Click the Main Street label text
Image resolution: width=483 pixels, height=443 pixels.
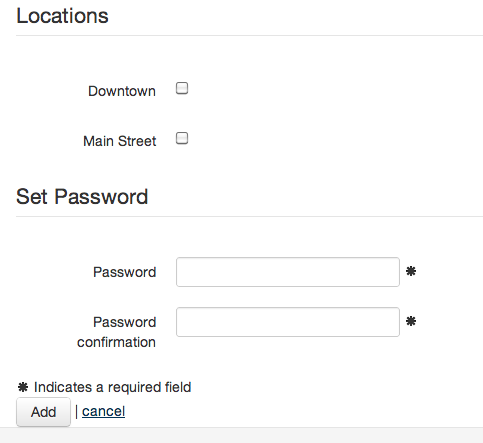click(x=119, y=141)
